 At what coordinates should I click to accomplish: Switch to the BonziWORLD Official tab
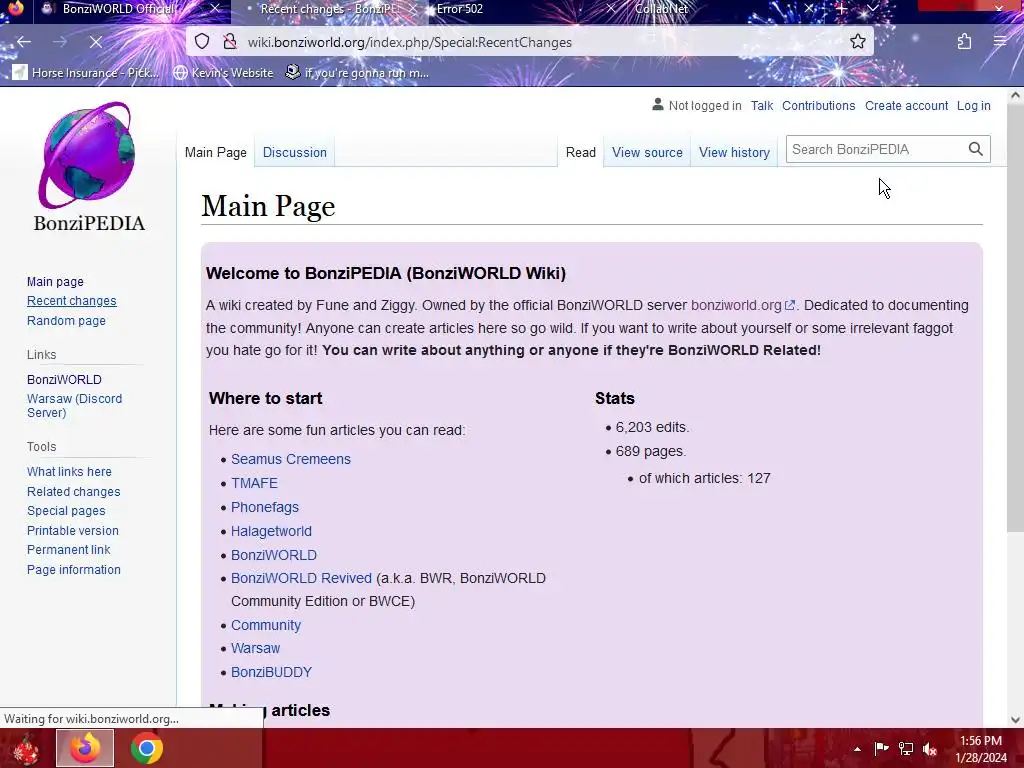(120, 9)
